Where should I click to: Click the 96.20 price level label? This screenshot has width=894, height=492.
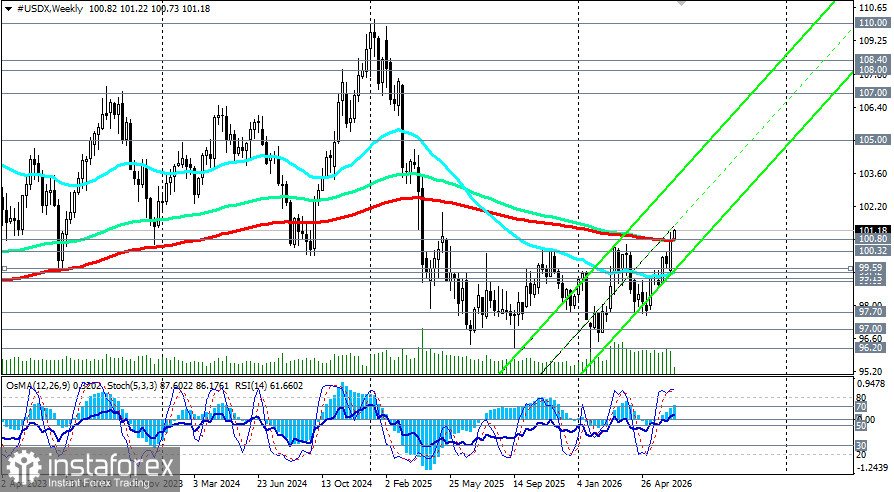(x=873, y=348)
